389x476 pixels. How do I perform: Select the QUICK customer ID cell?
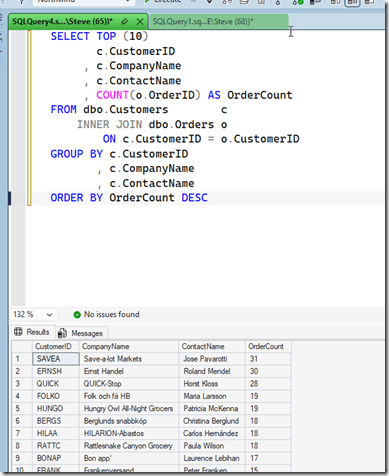[56, 384]
